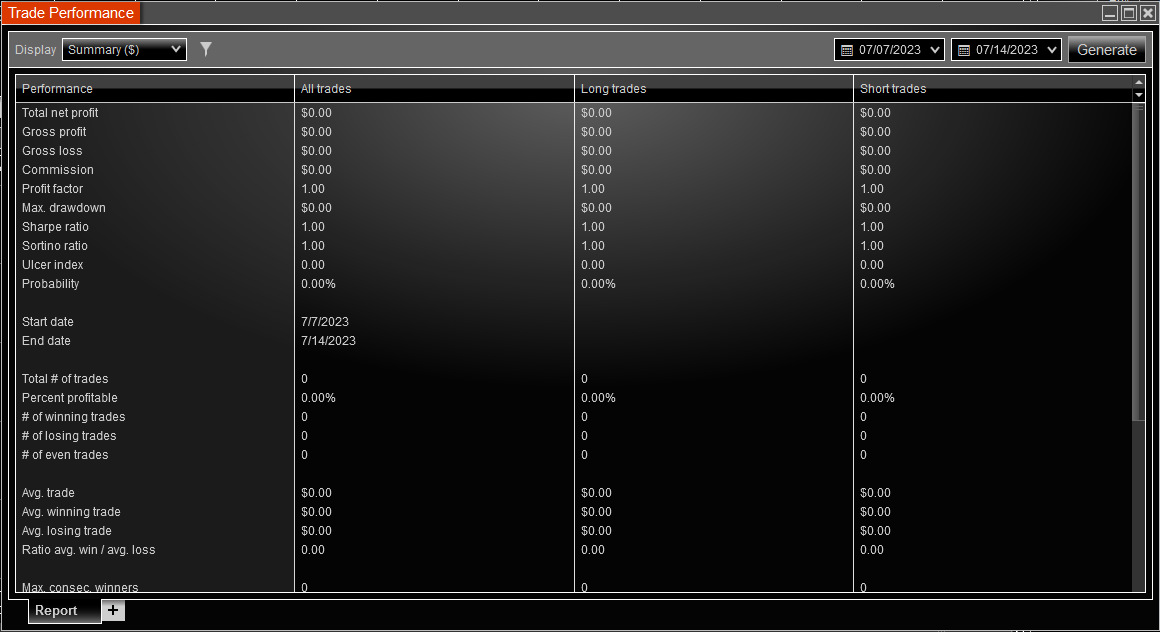Click the scrollbar down arrow at top
The height and width of the screenshot is (632, 1160).
coord(1139,95)
